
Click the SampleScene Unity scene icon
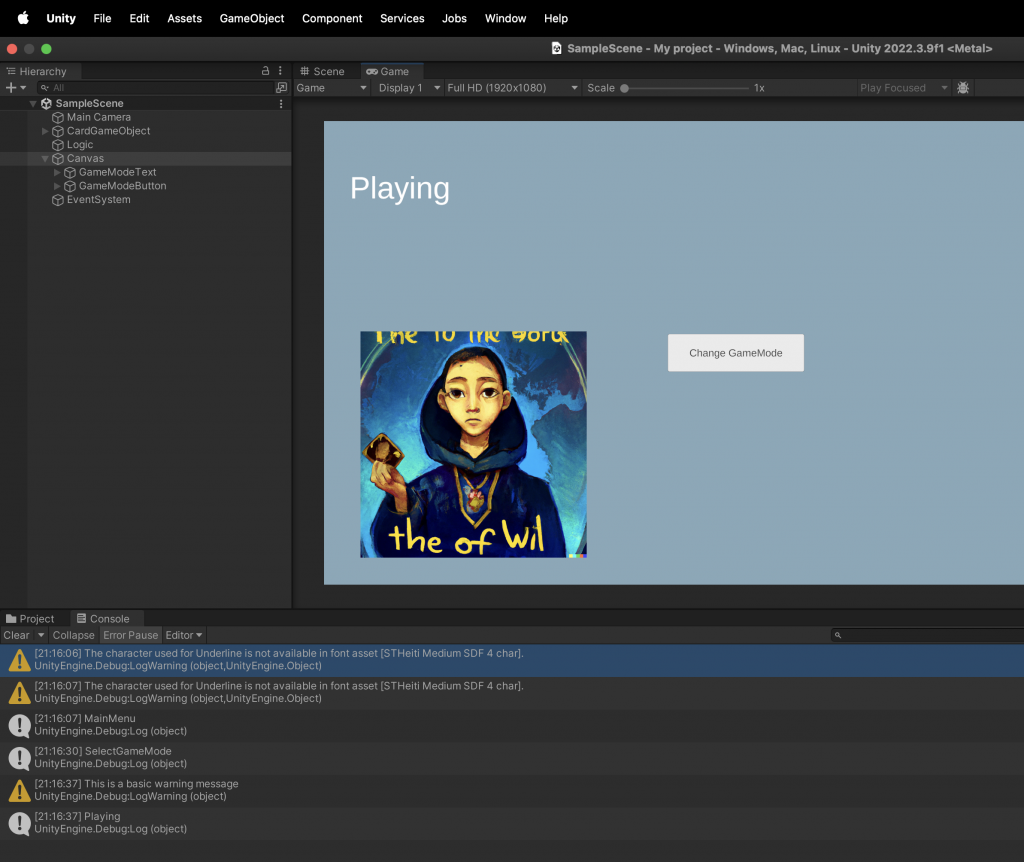point(46,103)
